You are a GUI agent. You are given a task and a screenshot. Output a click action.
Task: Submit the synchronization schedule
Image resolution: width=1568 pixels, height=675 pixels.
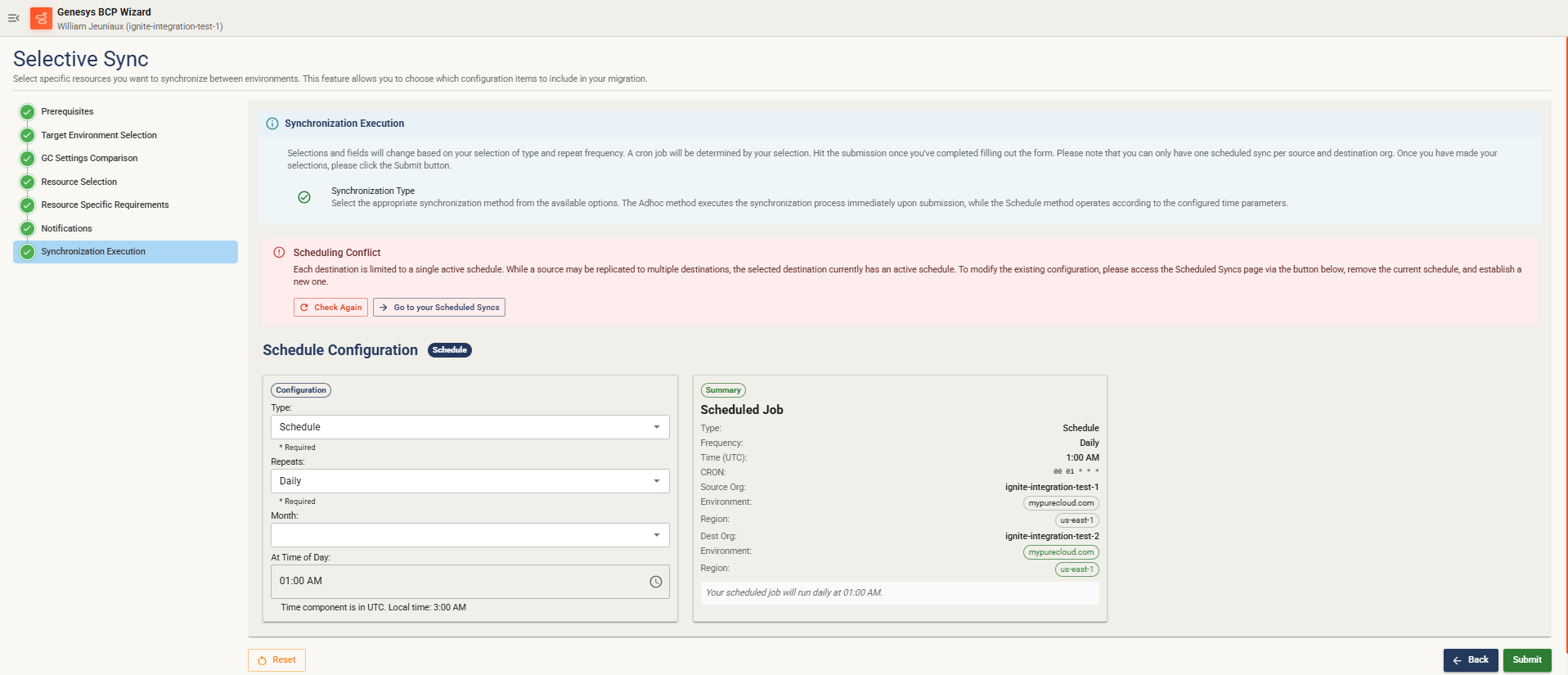[1527, 660]
